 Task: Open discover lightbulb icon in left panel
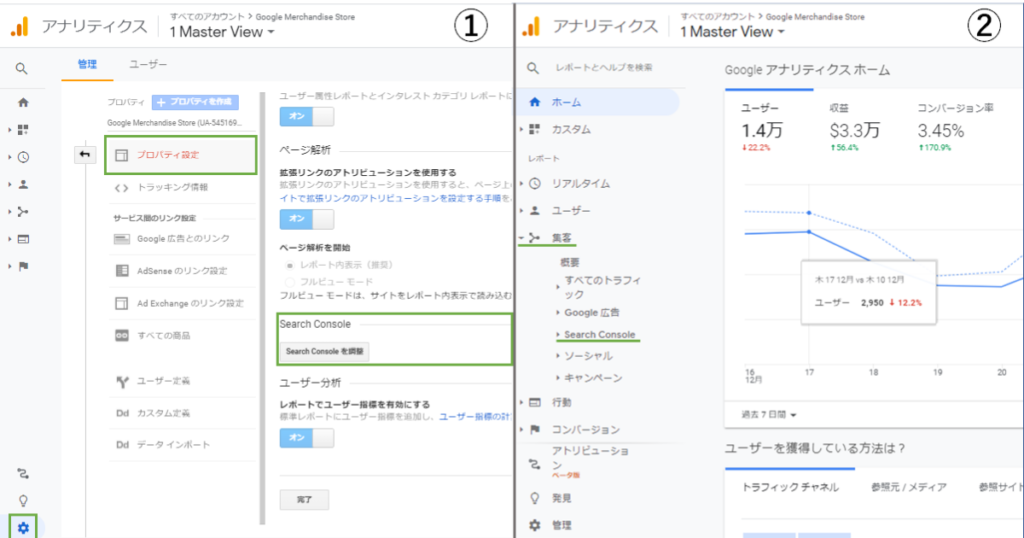pos(24,501)
